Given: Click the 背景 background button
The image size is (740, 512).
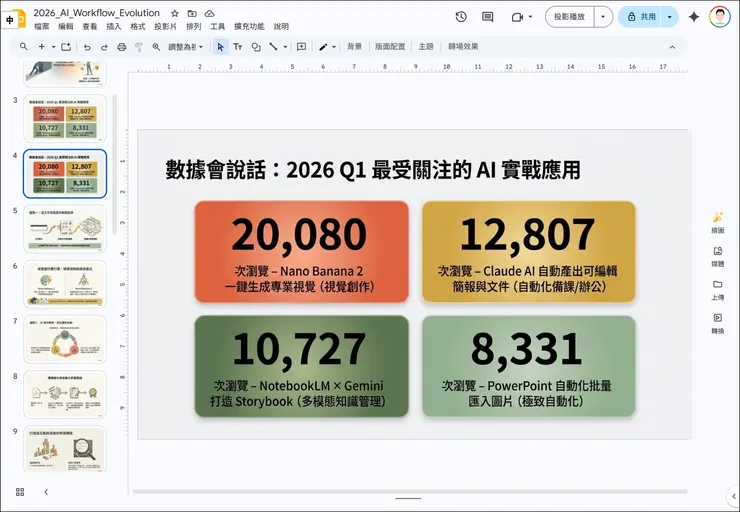Looking at the screenshot, I should pyautogui.click(x=354, y=47).
